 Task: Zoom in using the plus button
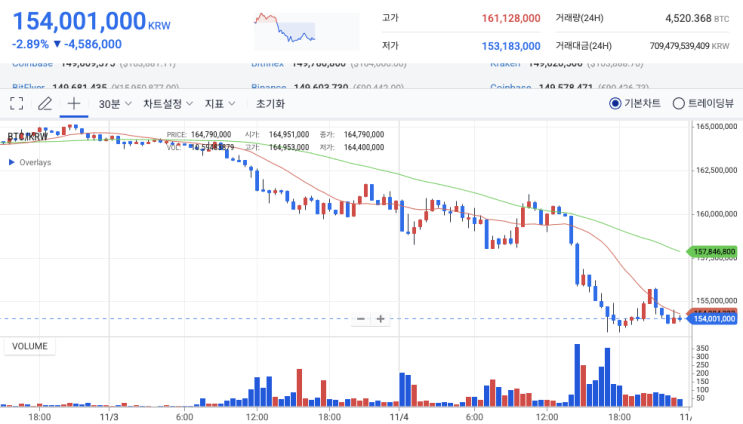tap(381, 319)
